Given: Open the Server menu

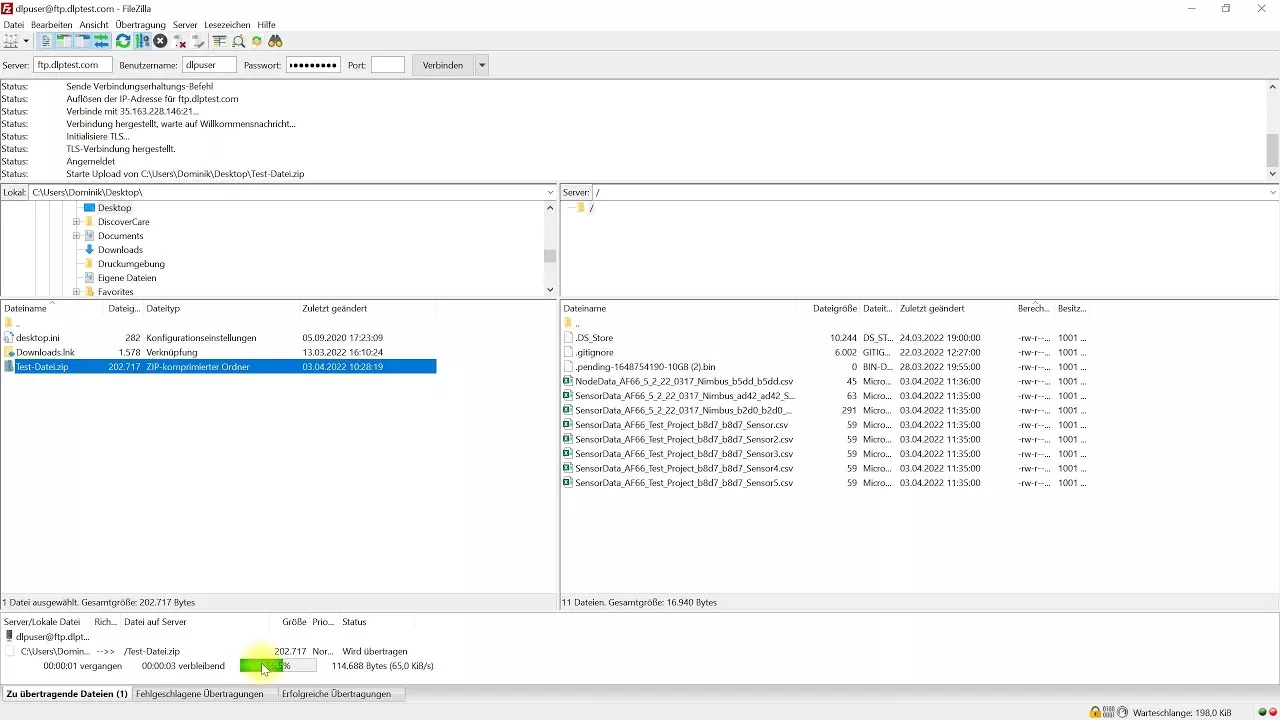Looking at the screenshot, I should pyautogui.click(x=185, y=25).
